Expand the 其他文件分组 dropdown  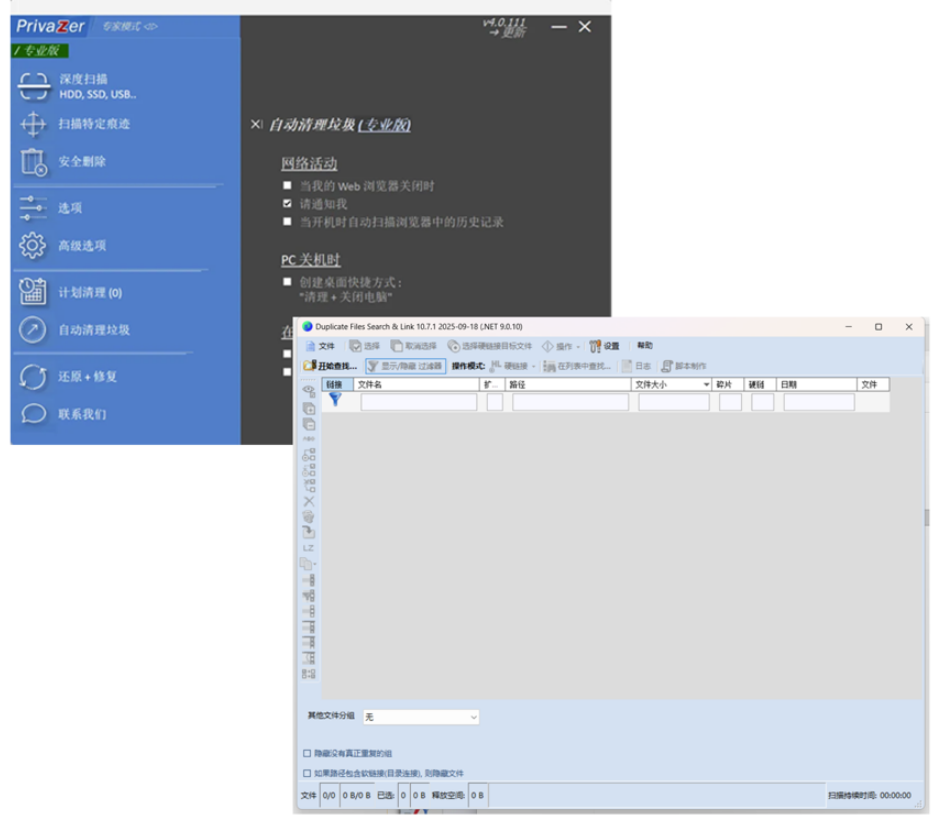click(420, 717)
